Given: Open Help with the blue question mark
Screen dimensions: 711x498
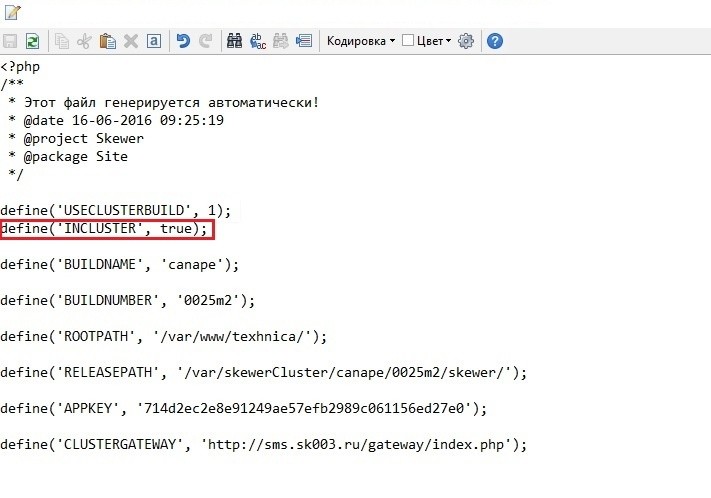Looking at the screenshot, I should pos(494,41).
